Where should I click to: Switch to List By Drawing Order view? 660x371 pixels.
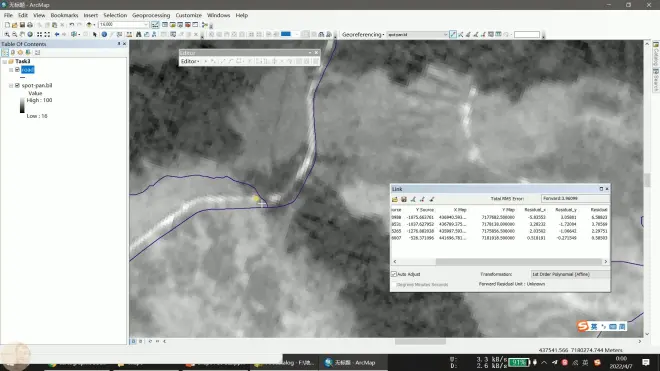click(5, 53)
